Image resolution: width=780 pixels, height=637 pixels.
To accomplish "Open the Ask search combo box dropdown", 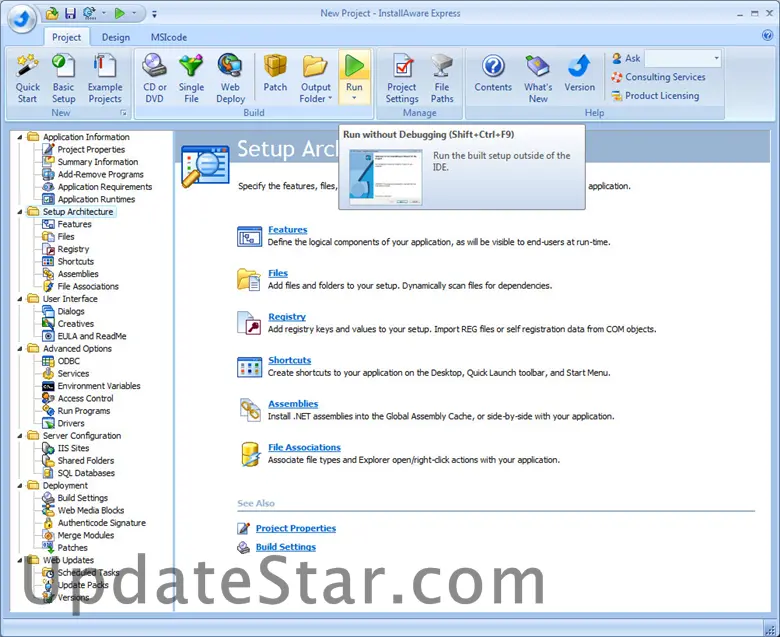I will pos(716,58).
